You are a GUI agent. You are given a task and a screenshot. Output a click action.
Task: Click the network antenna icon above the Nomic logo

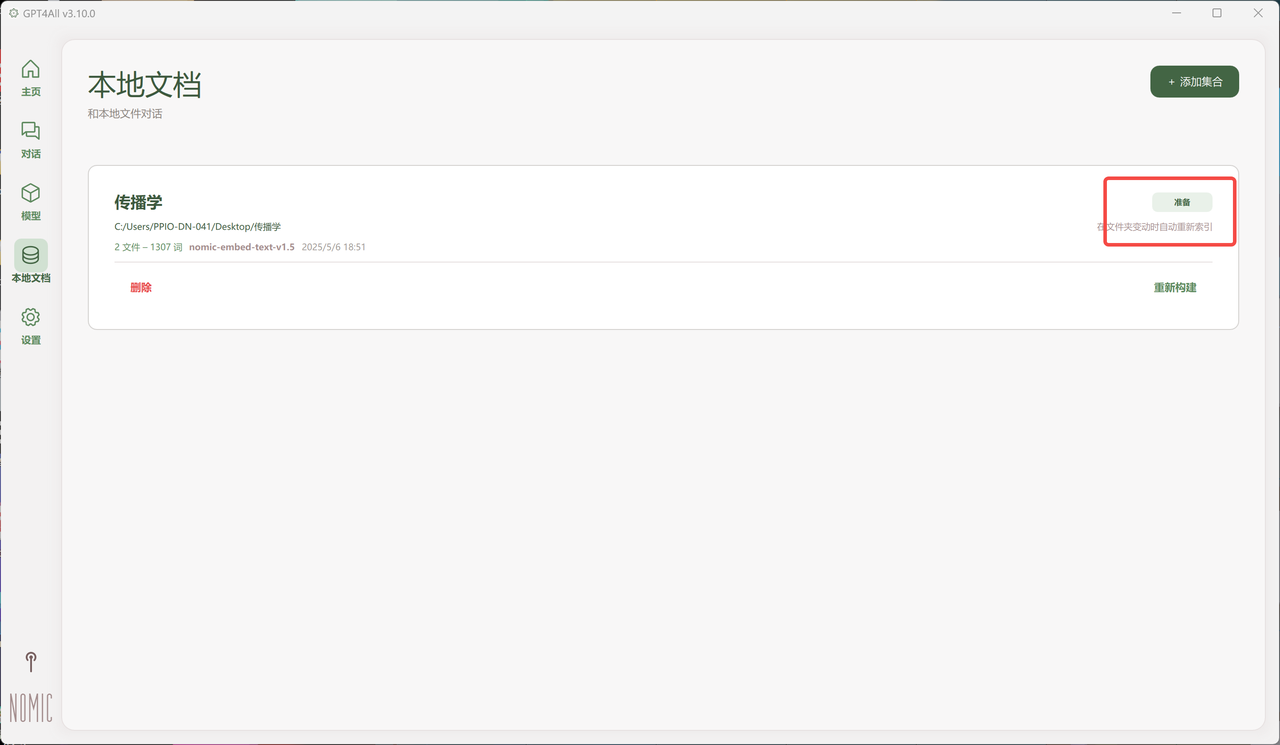click(31, 661)
